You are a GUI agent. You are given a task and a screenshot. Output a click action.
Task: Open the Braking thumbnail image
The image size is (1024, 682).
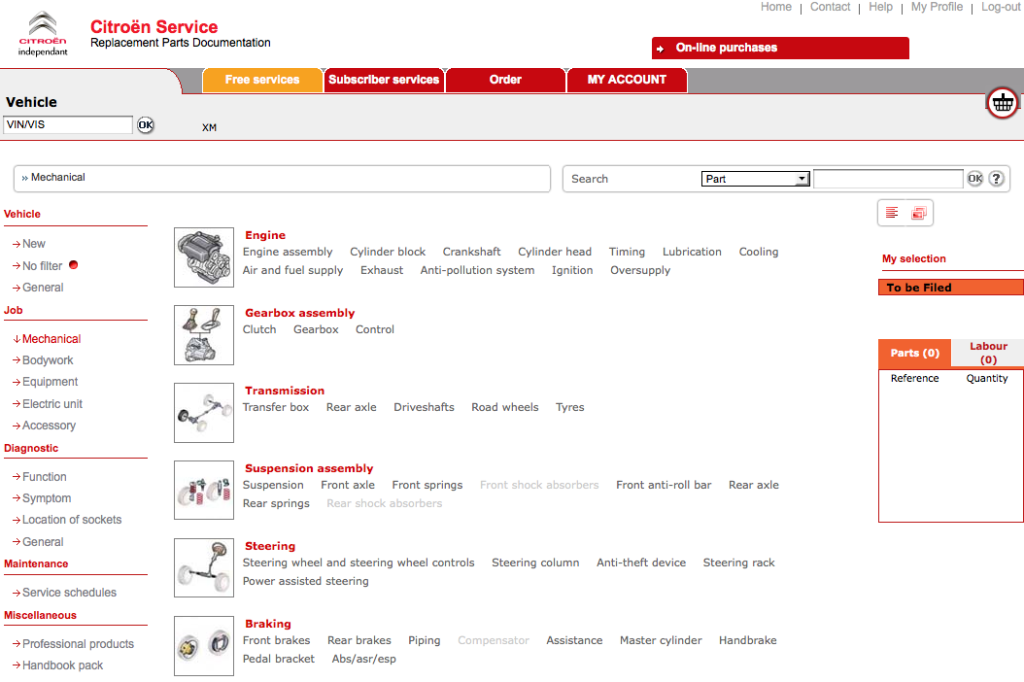click(204, 645)
